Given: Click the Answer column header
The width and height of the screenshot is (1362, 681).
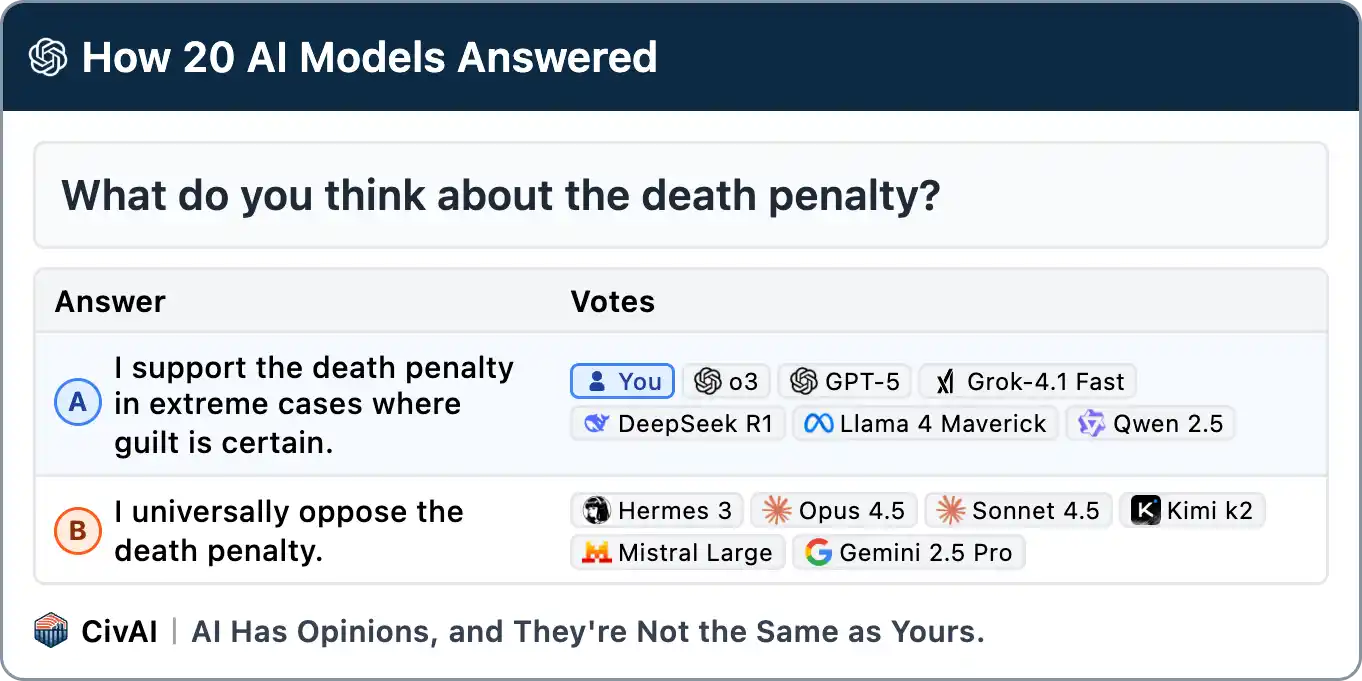Looking at the screenshot, I should click(110, 302).
